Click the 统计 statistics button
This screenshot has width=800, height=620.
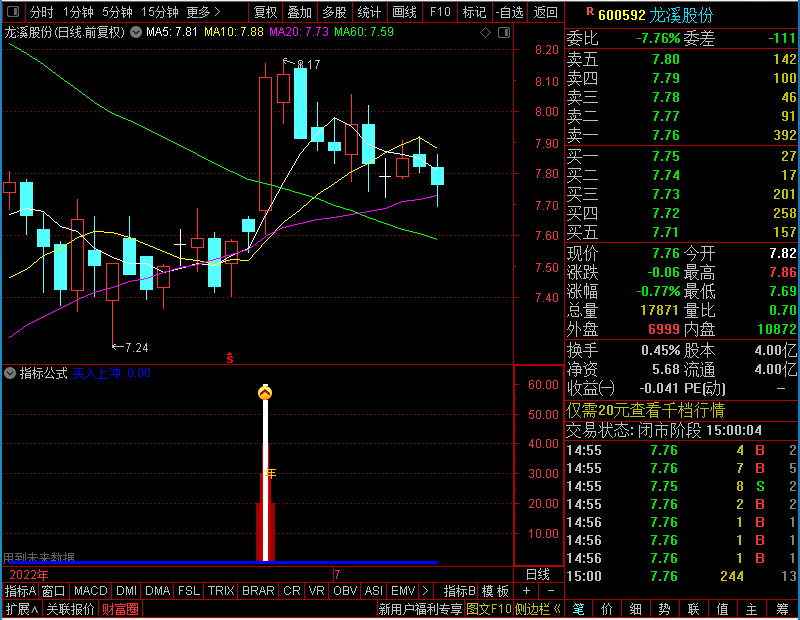(x=369, y=12)
